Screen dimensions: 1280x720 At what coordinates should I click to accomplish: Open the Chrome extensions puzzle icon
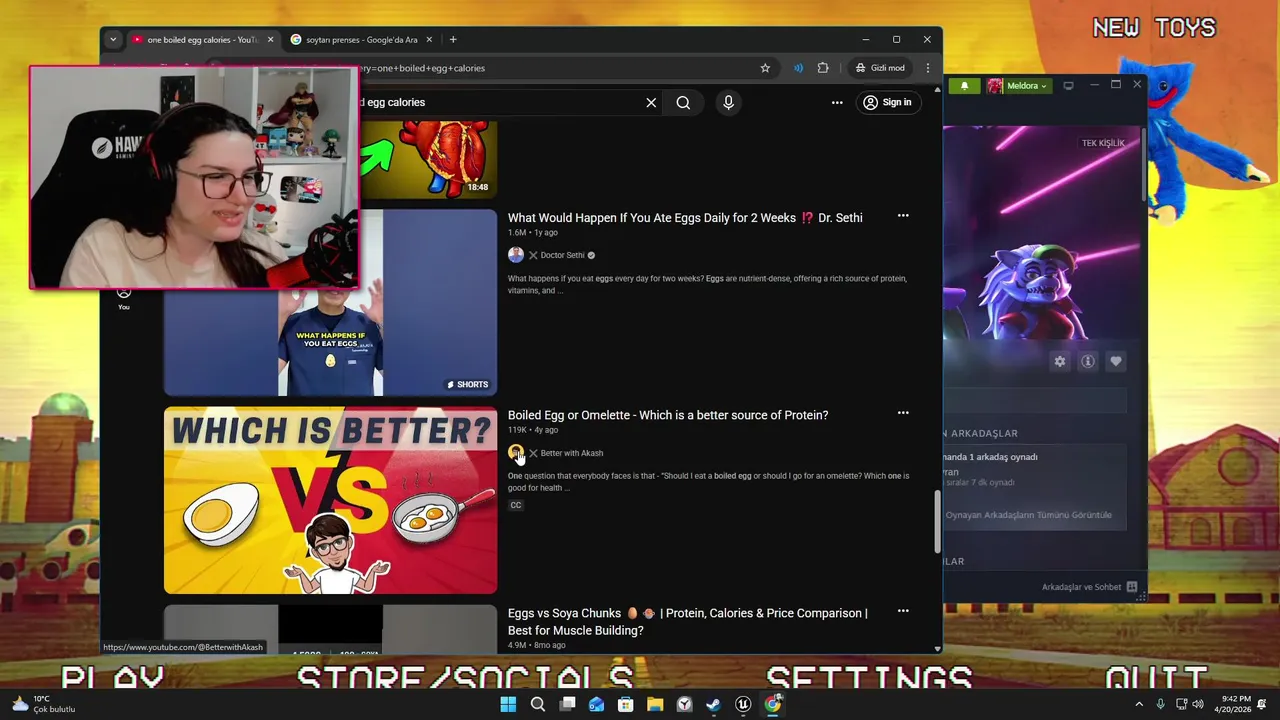[x=823, y=68]
